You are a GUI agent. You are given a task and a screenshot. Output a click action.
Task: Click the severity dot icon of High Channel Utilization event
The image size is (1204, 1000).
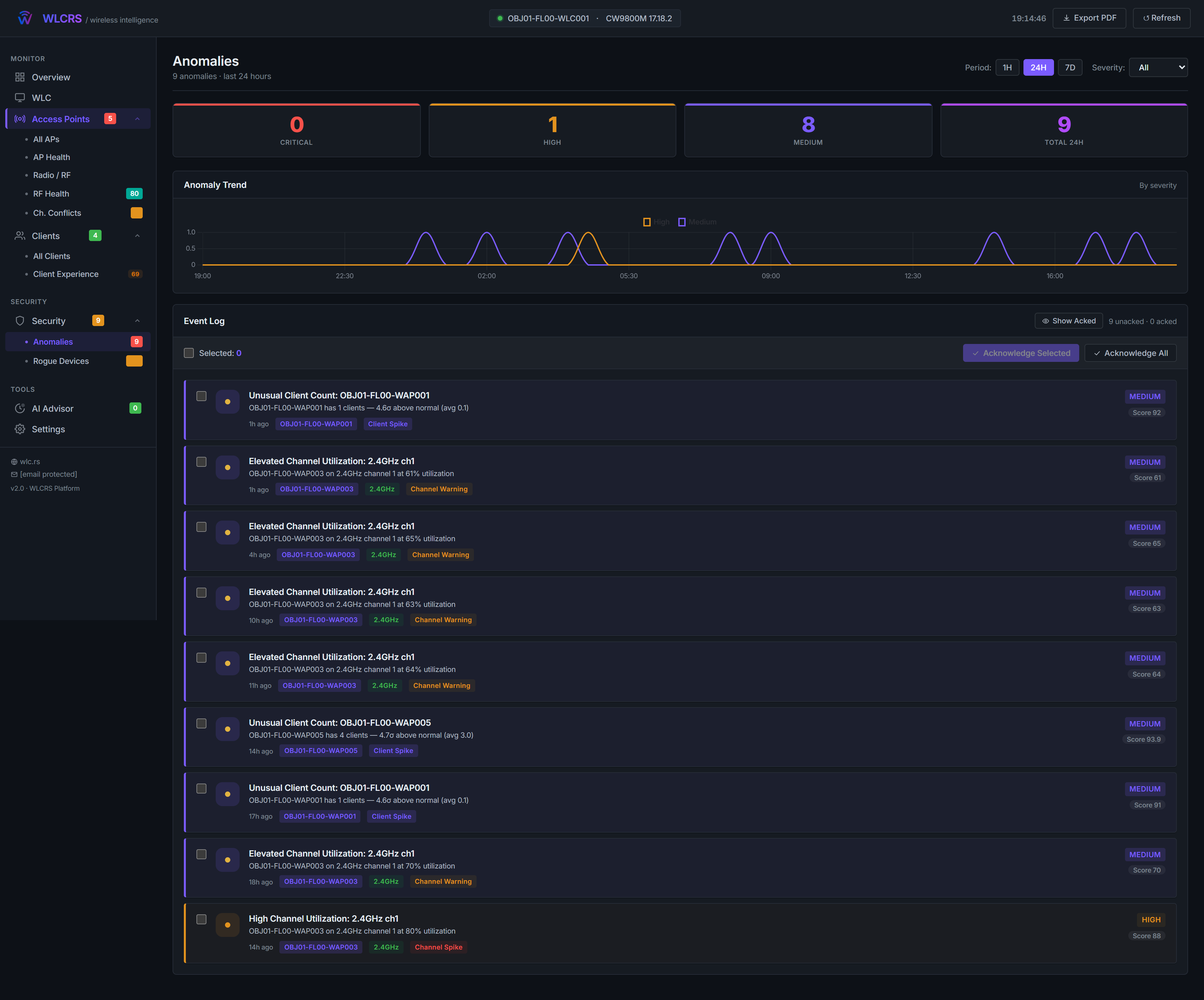coord(228,925)
